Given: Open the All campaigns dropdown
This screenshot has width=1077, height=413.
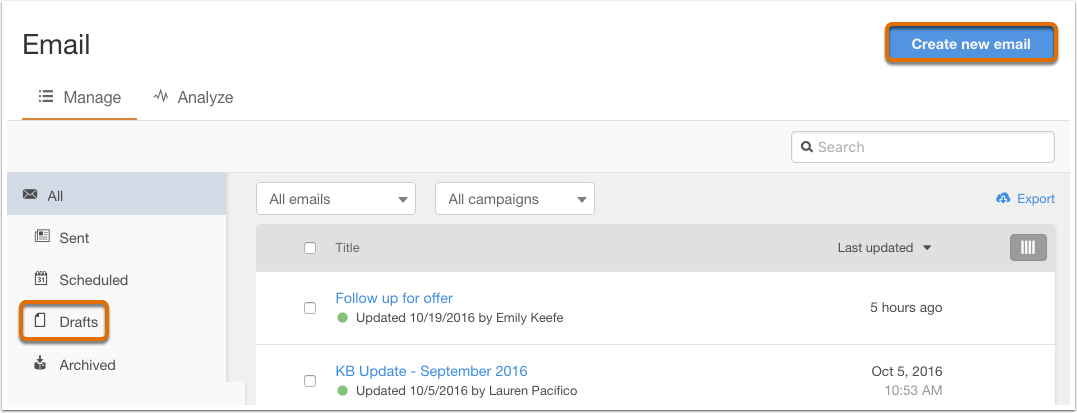Looking at the screenshot, I should coord(515,199).
